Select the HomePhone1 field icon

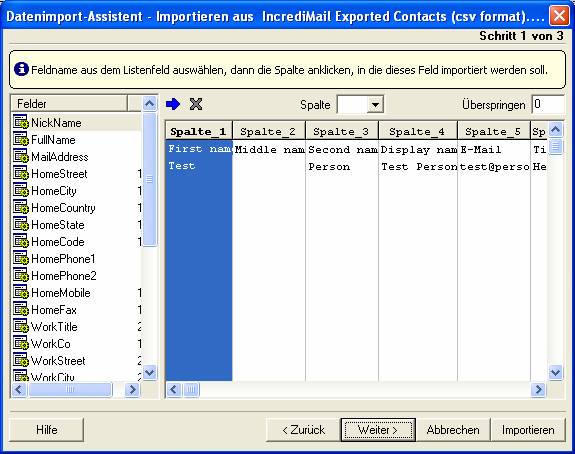tap(21, 258)
